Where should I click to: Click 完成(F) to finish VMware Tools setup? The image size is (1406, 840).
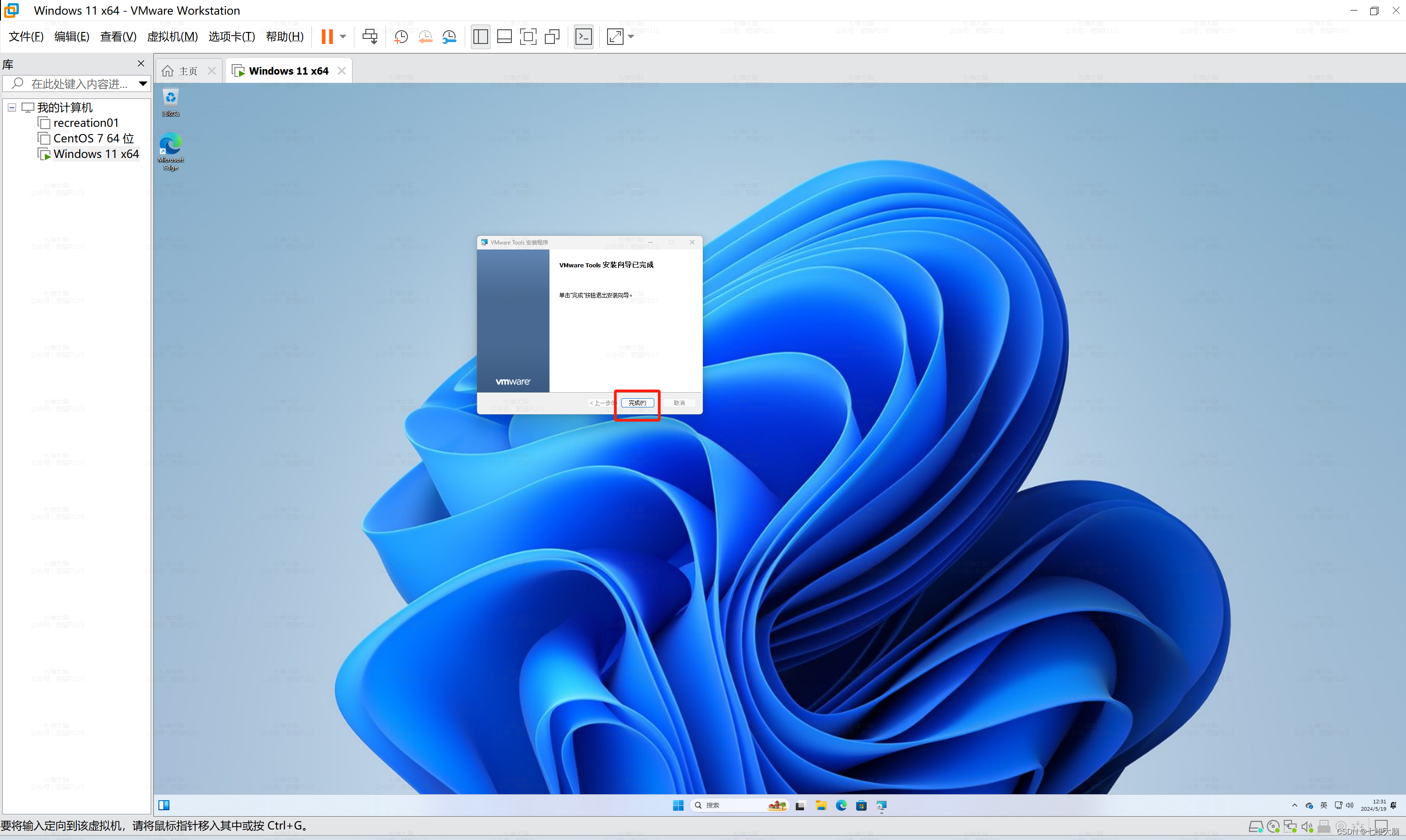(637, 403)
